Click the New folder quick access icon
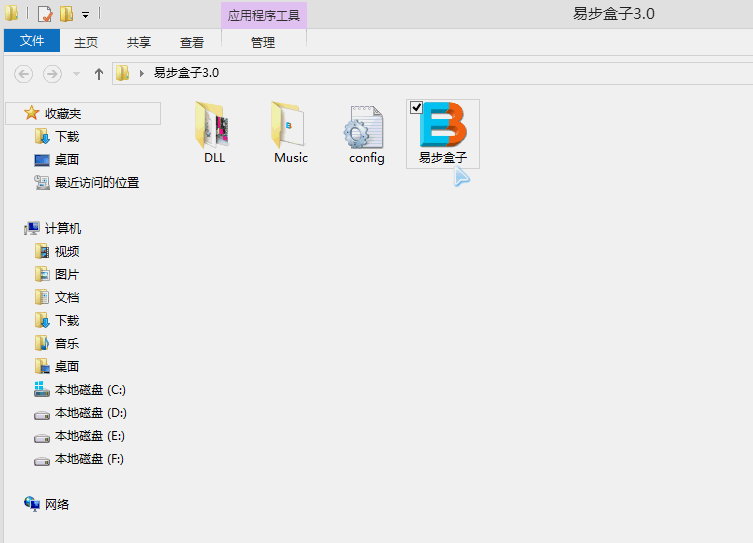 [67, 14]
